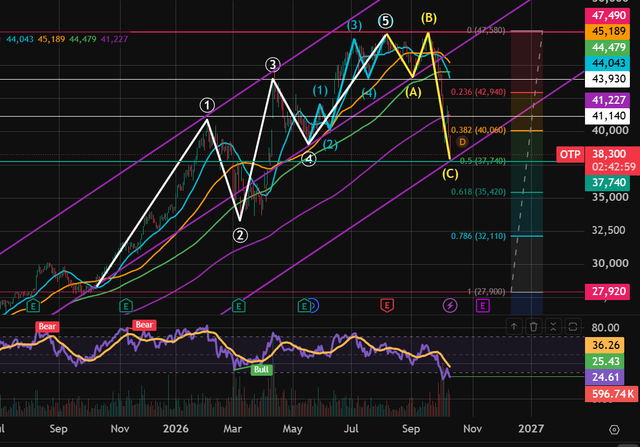640x447 pixels.
Task: Click the 38,300 current price label
Action: (x=609, y=154)
